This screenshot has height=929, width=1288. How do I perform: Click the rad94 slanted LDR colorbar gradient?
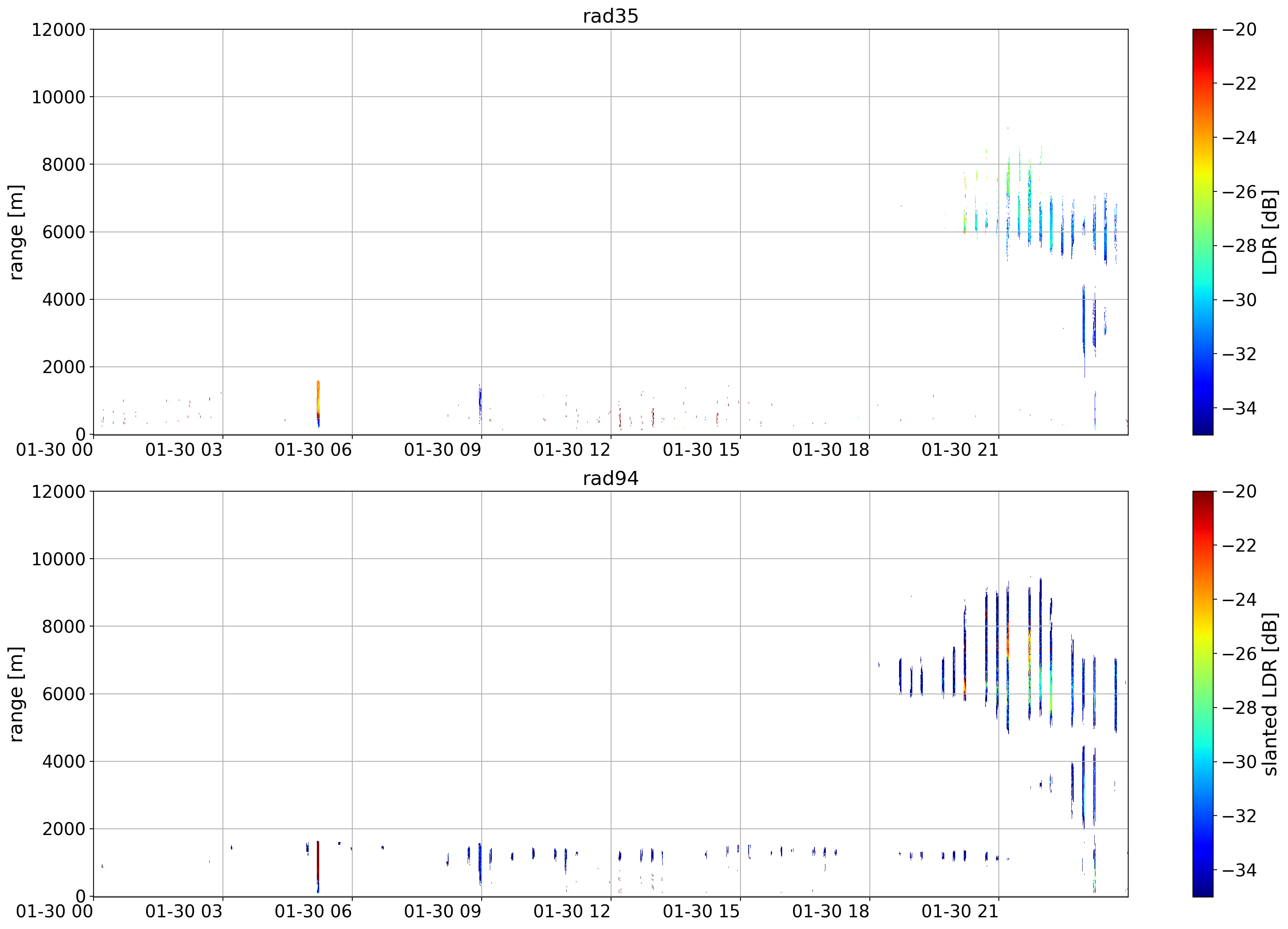click(x=1203, y=694)
